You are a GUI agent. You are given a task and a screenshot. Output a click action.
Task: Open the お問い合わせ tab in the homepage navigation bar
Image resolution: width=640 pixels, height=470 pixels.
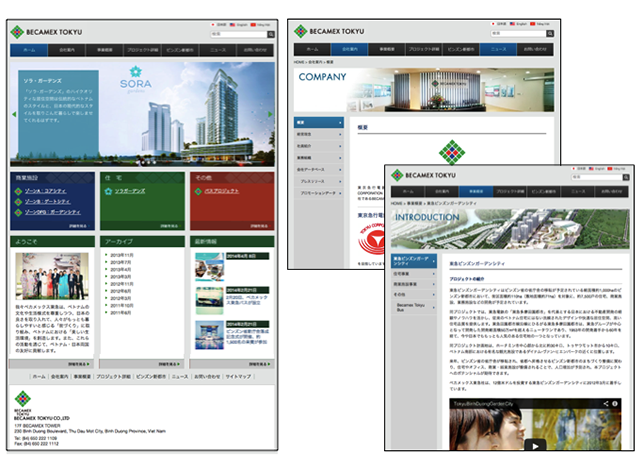click(x=256, y=50)
